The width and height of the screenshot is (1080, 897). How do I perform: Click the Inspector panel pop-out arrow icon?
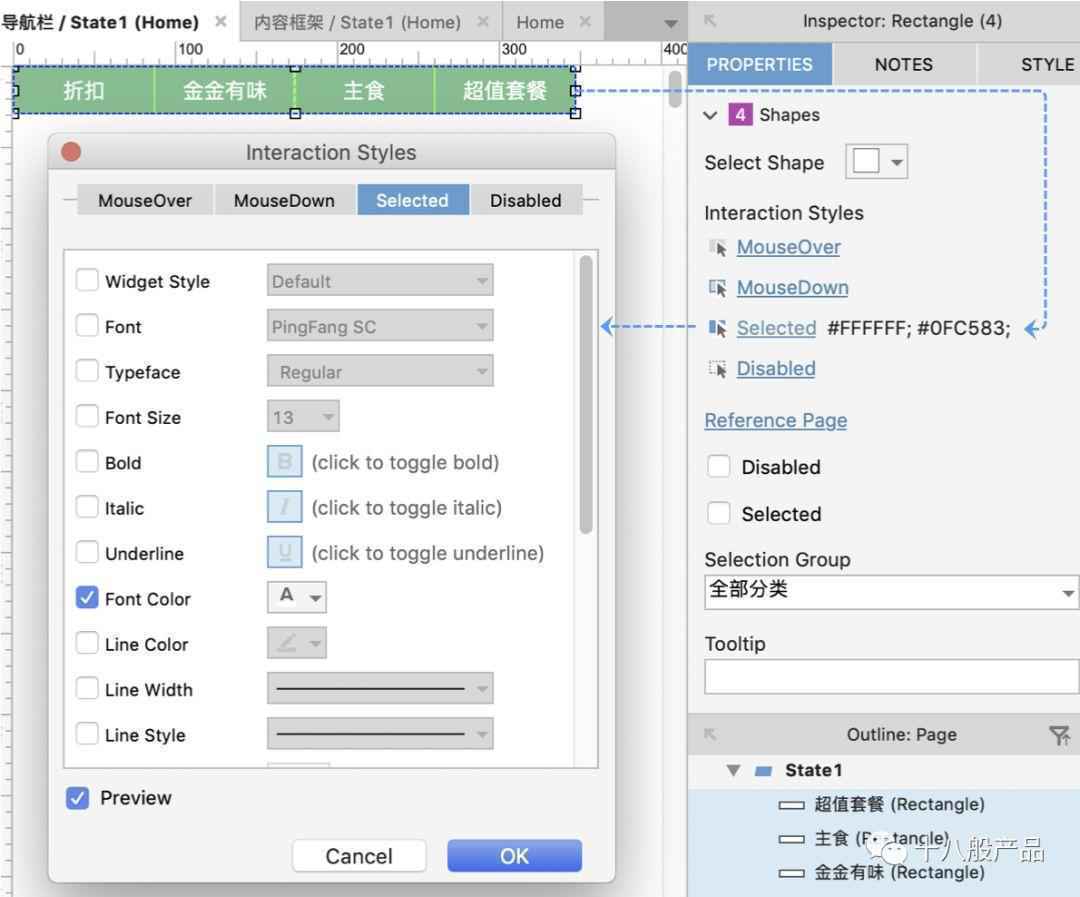pos(710,21)
